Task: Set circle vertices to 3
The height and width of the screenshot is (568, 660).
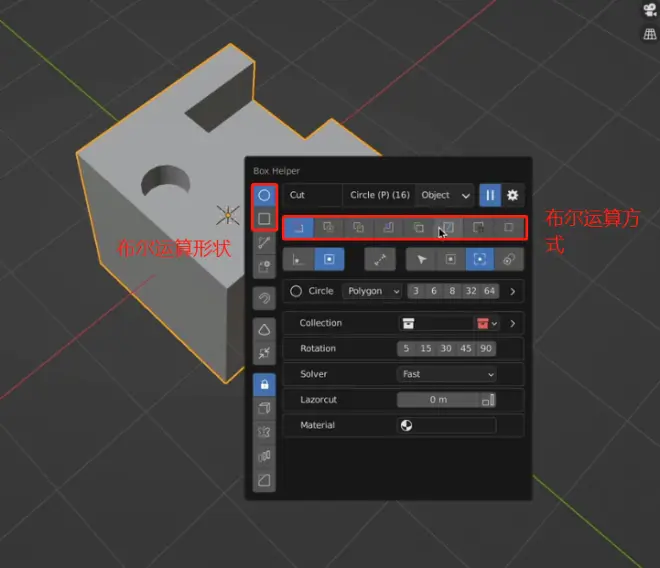Action: coord(416,291)
